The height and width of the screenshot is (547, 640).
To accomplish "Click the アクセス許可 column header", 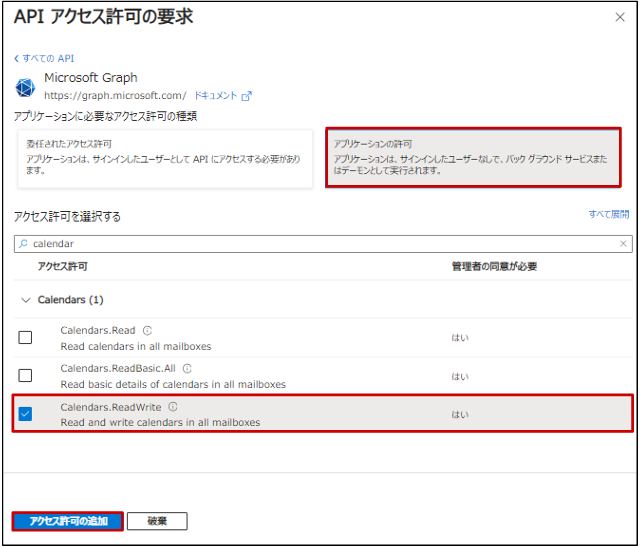I will pos(62,267).
